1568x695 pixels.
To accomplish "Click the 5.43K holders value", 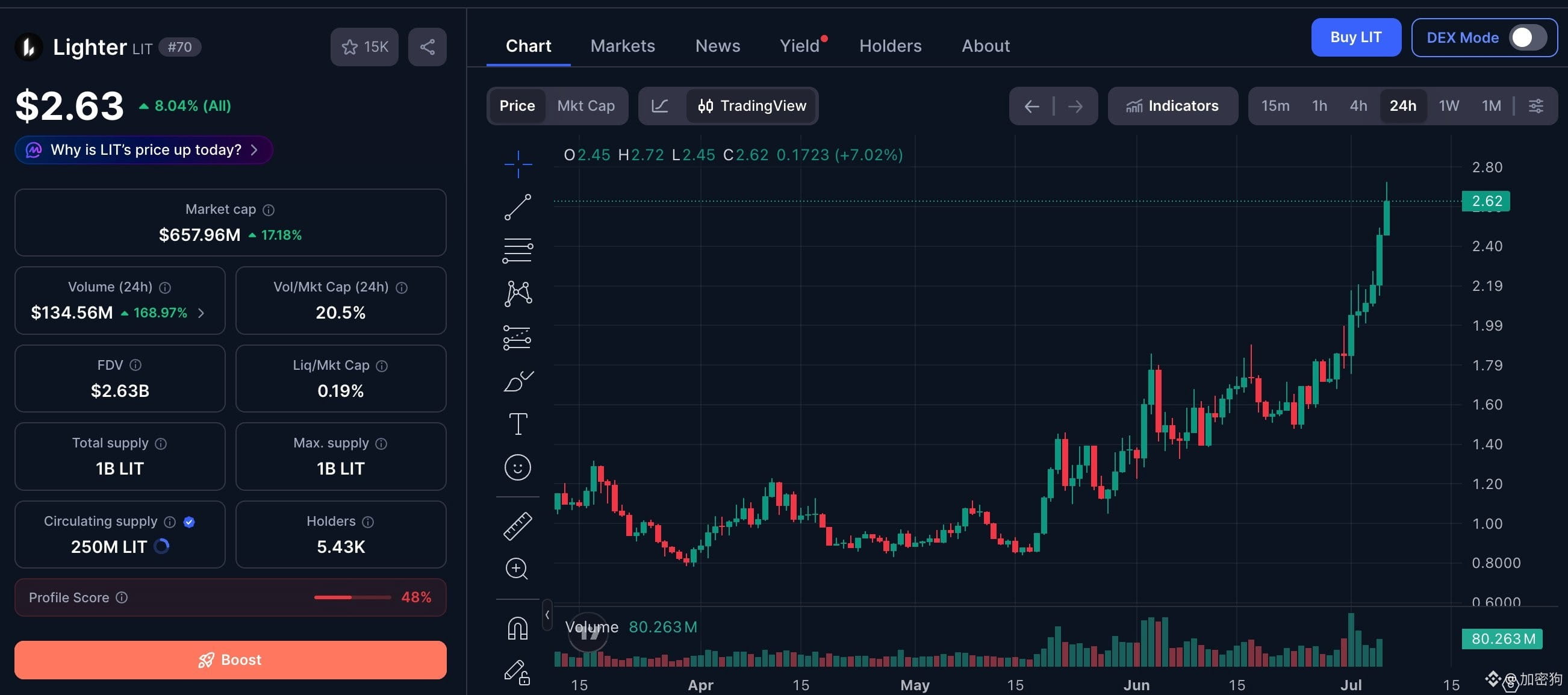I will 341,546.
